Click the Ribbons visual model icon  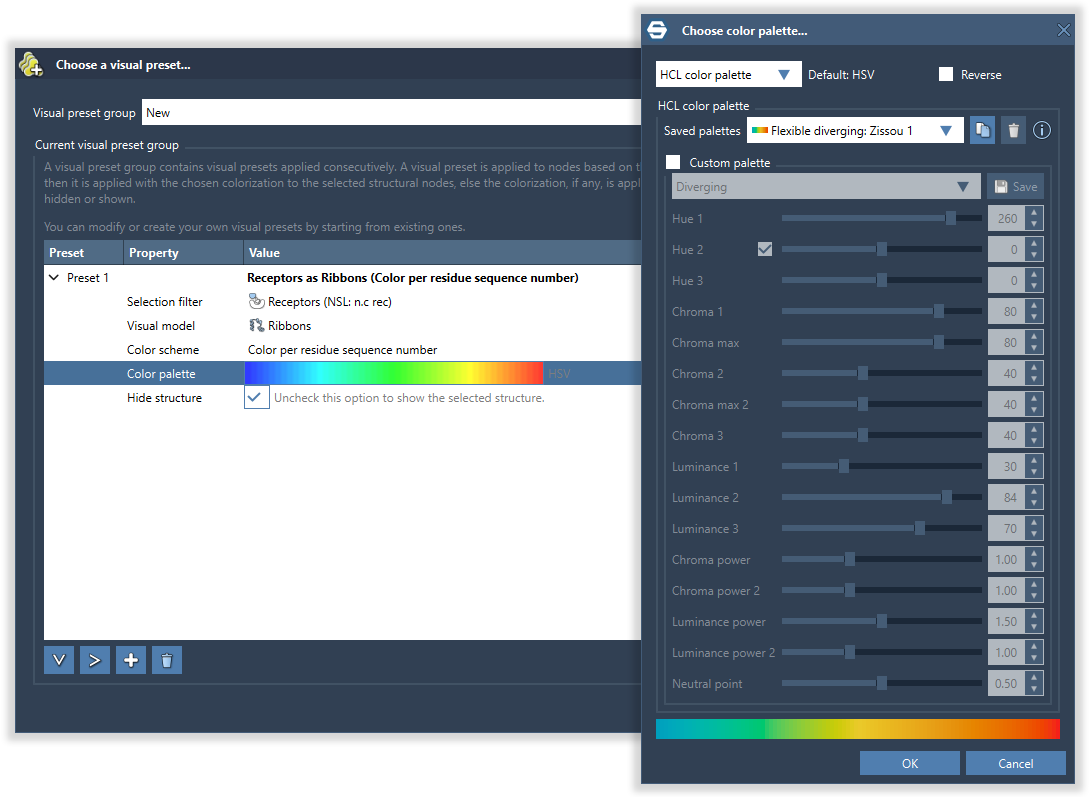[257, 326]
